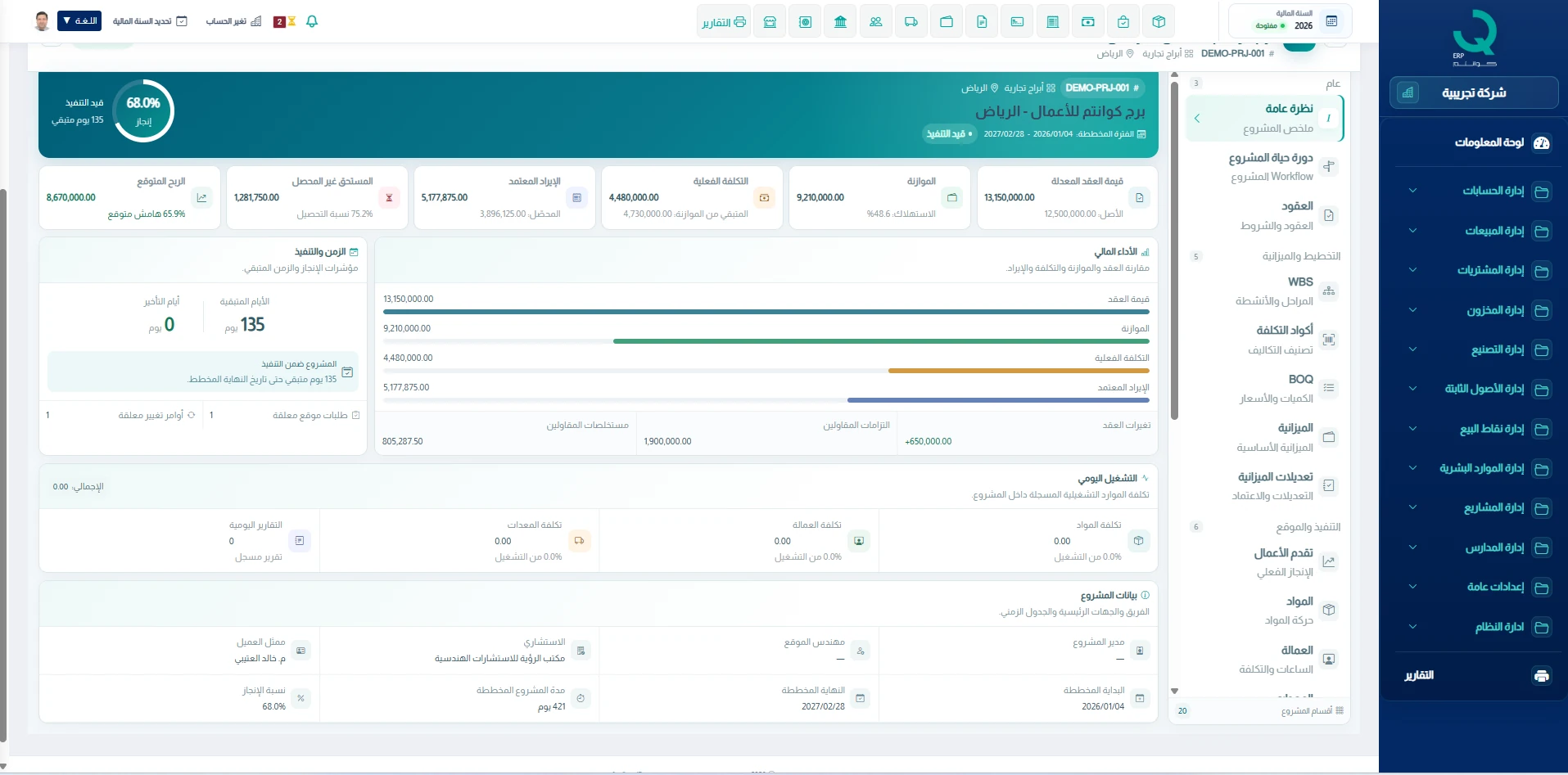Image resolution: width=1568 pixels, height=775 pixels.
Task: Open لوحة المعلومات dashboard link
Action: pos(1489,142)
